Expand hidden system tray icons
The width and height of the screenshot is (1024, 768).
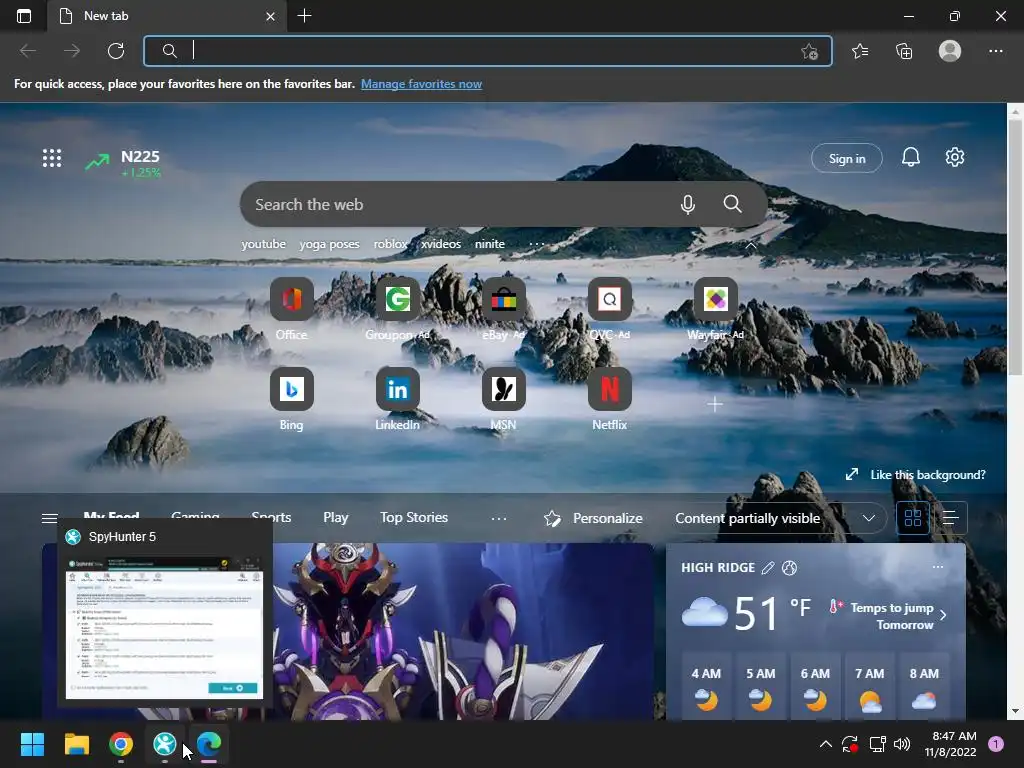pyautogui.click(x=825, y=744)
